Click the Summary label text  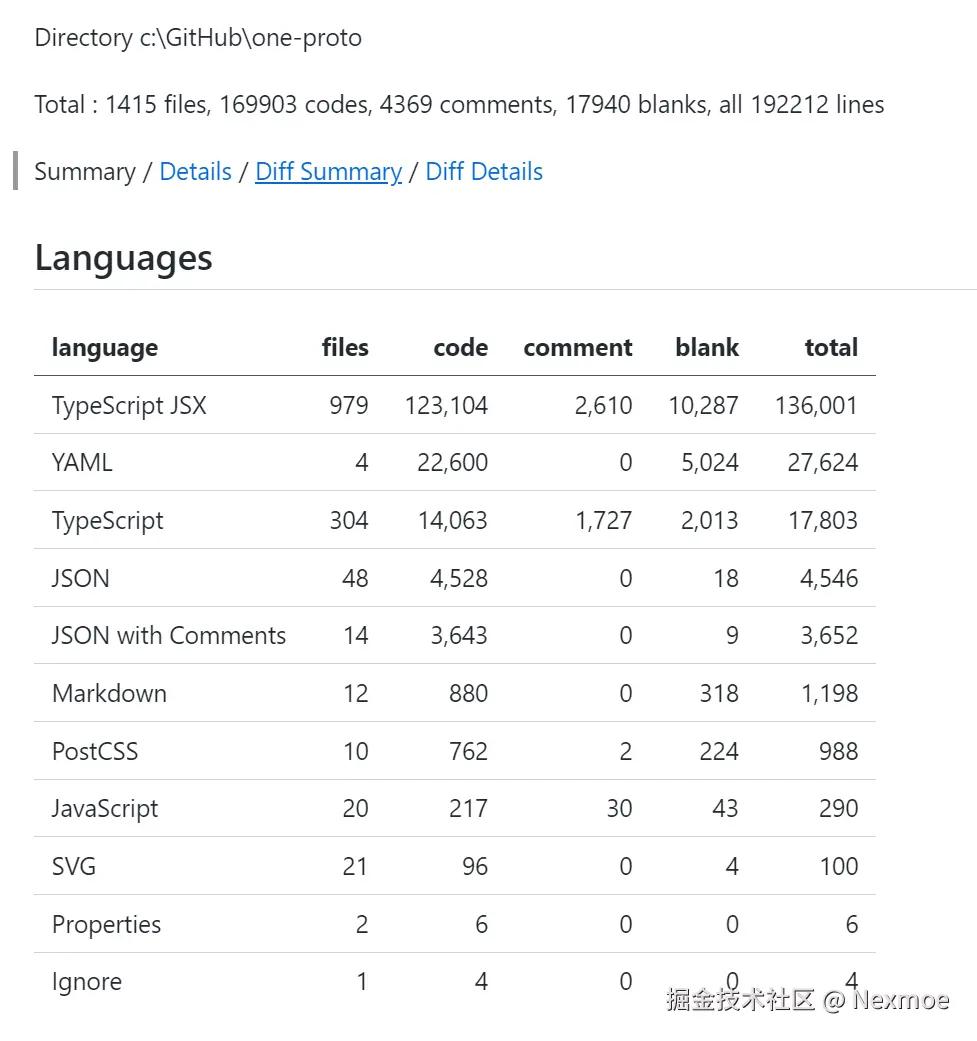pos(84,172)
